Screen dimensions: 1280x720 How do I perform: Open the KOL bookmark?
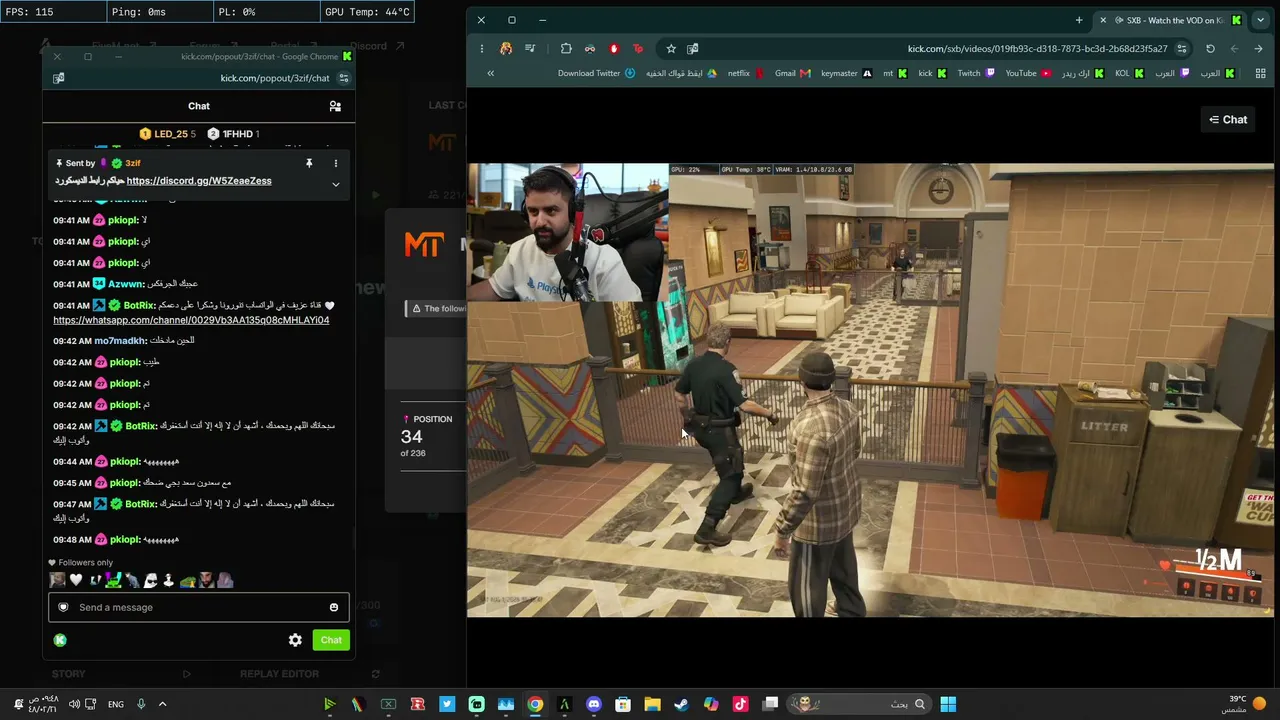[1129, 73]
